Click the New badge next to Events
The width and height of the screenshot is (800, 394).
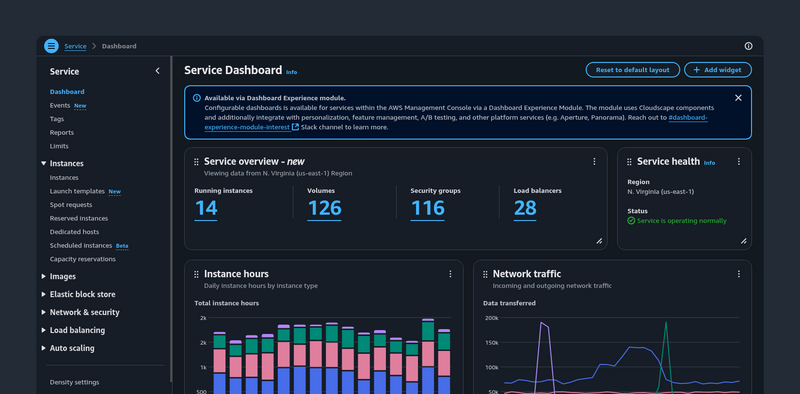[80, 106]
